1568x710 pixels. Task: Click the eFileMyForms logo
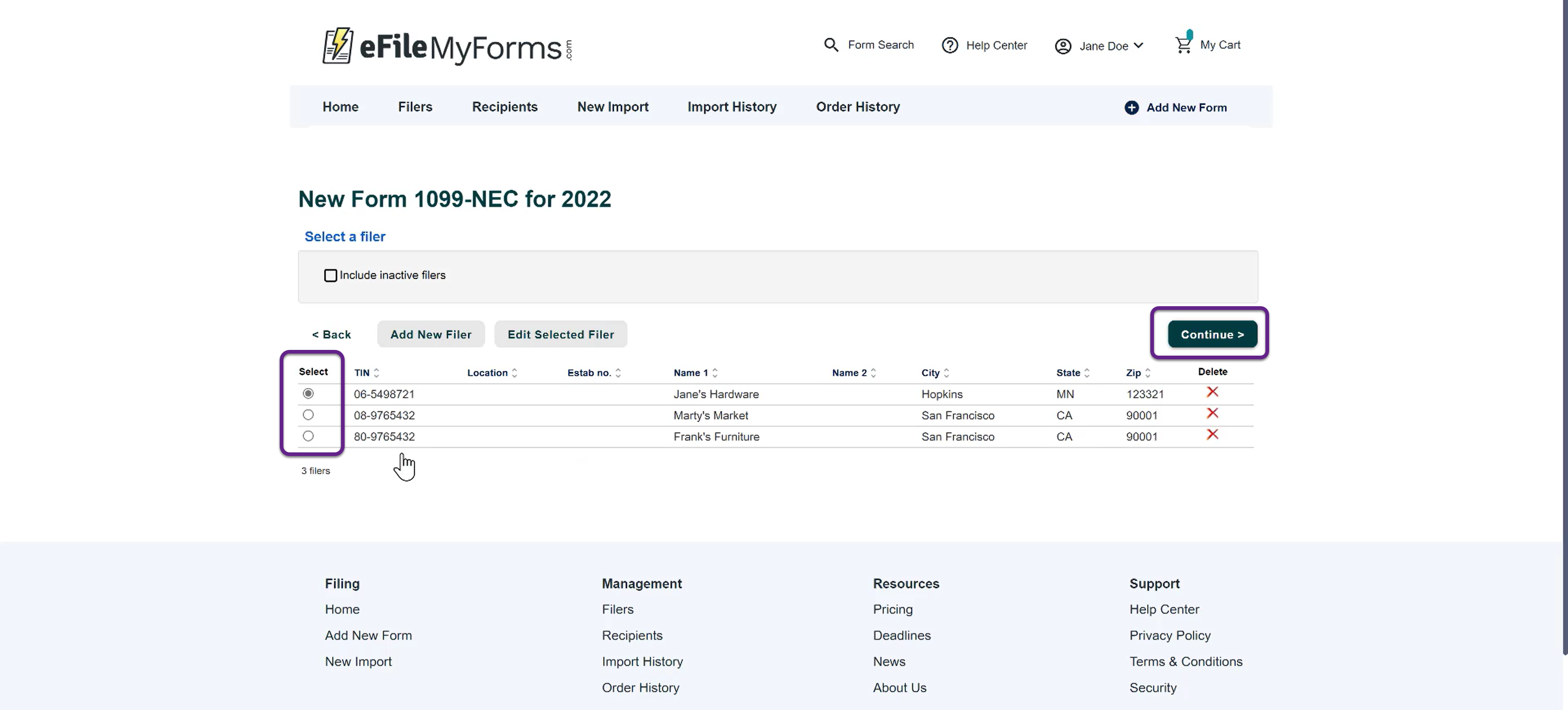point(447,46)
